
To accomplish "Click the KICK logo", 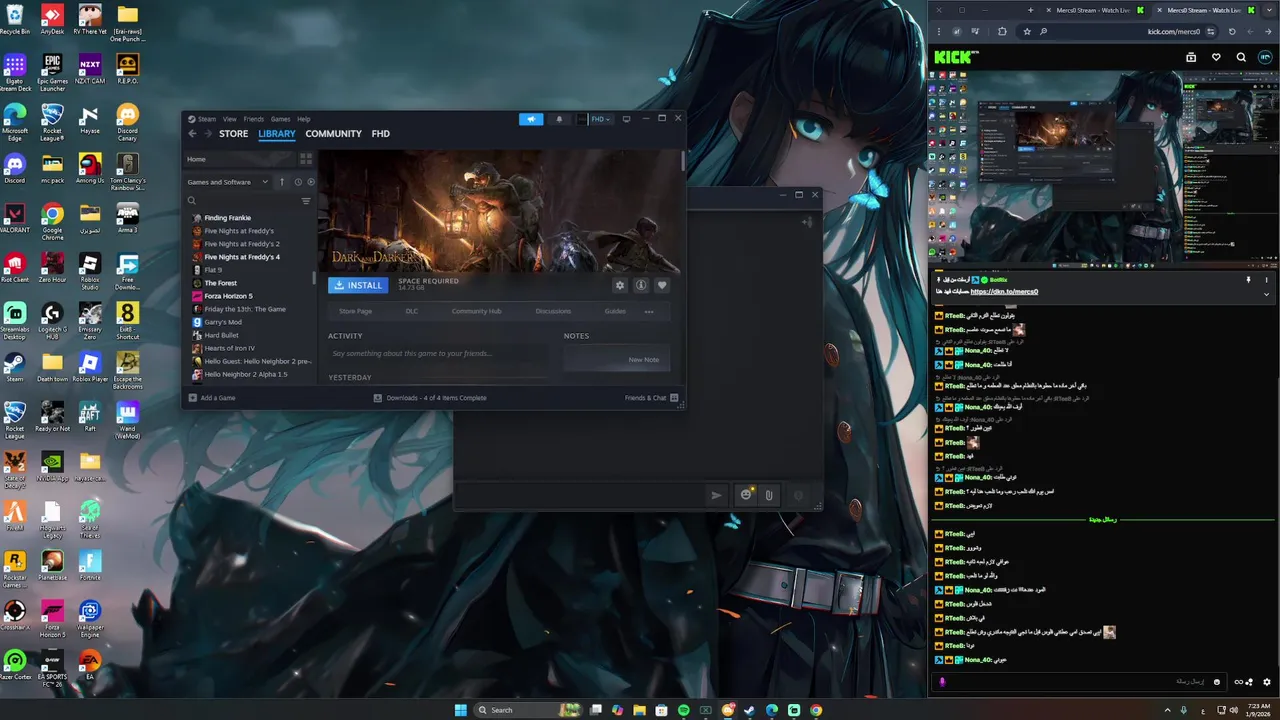I will click(x=956, y=57).
